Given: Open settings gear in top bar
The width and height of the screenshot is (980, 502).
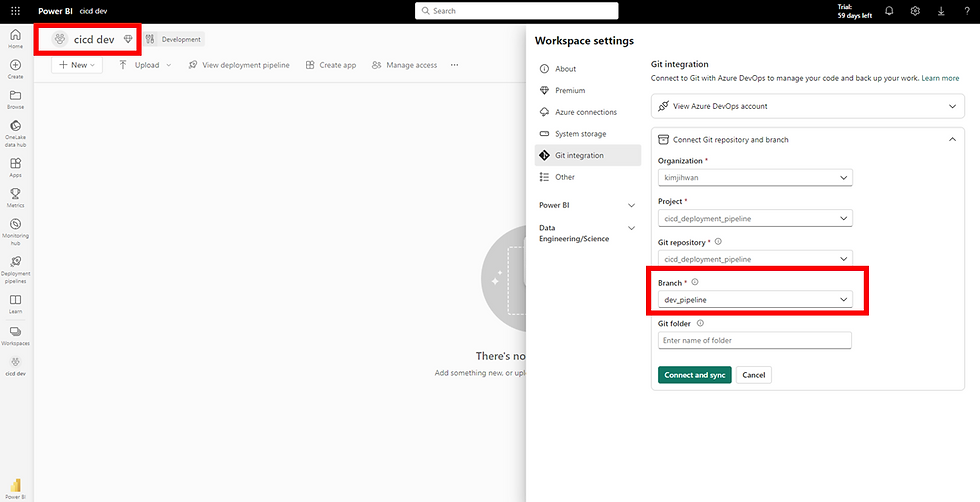Looking at the screenshot, I should click(915, 11).
